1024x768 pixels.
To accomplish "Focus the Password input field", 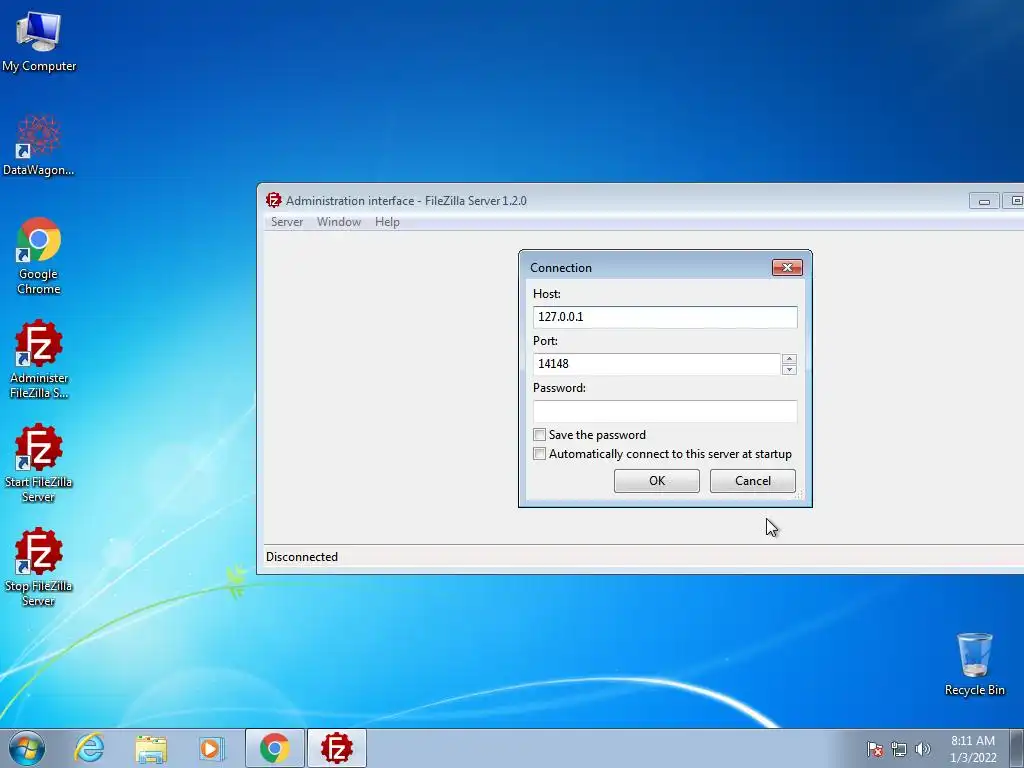I will point(665,411).
